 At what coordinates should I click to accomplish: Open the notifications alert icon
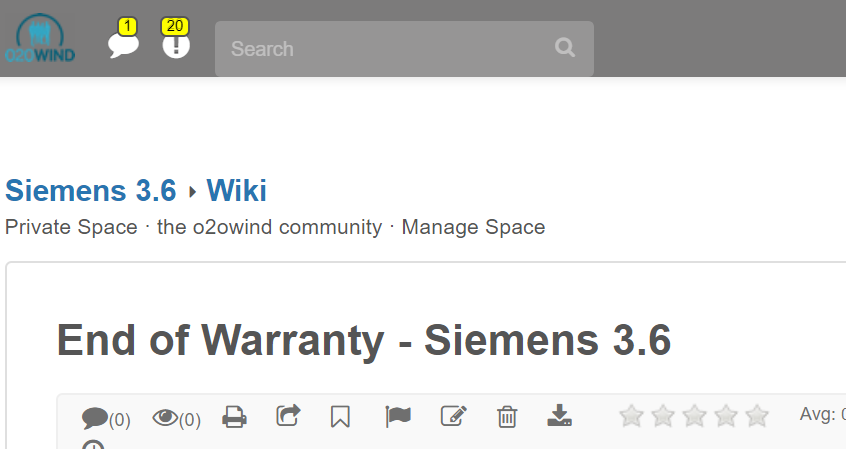point(176,45)
